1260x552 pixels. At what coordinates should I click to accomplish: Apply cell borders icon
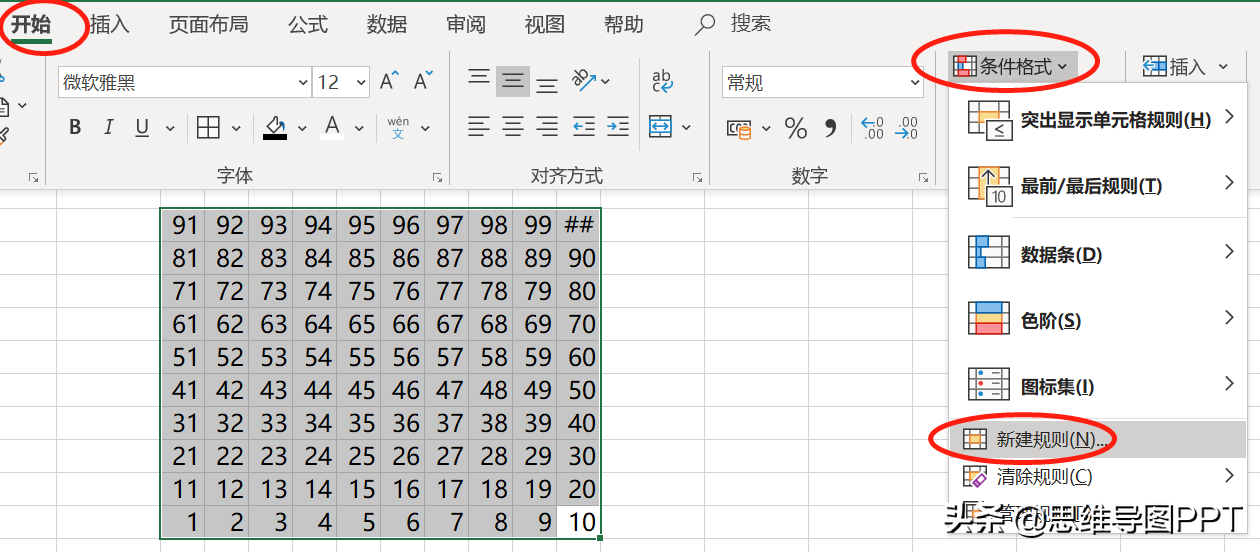[x=208, y=128]
